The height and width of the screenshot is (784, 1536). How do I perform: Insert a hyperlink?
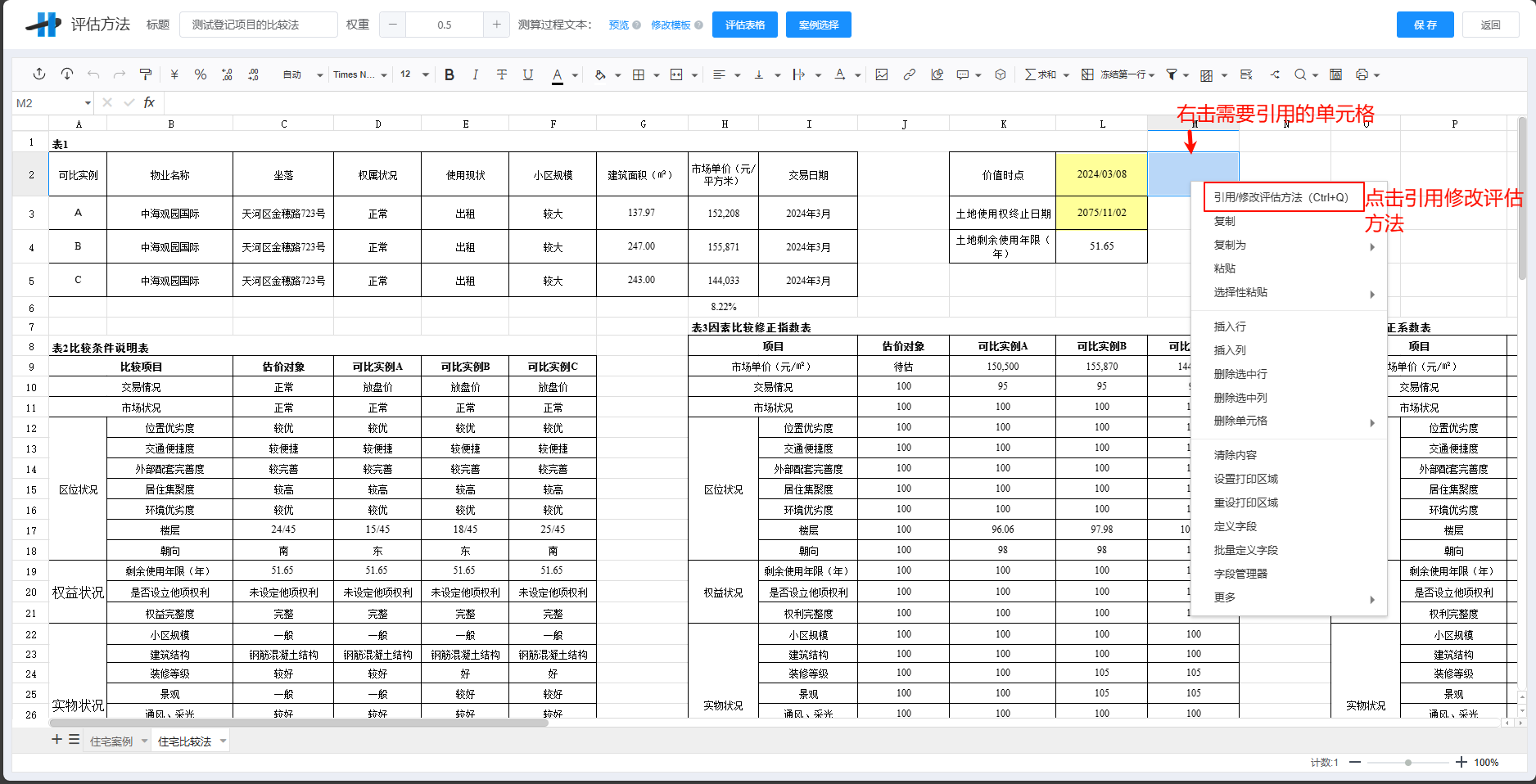click(909, 74)
